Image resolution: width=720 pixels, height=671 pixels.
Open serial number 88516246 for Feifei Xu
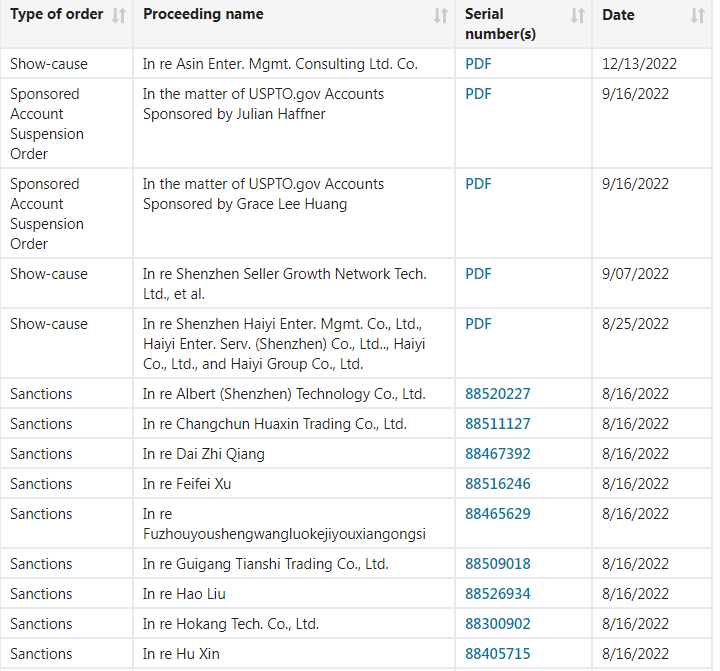coord(498,484)
